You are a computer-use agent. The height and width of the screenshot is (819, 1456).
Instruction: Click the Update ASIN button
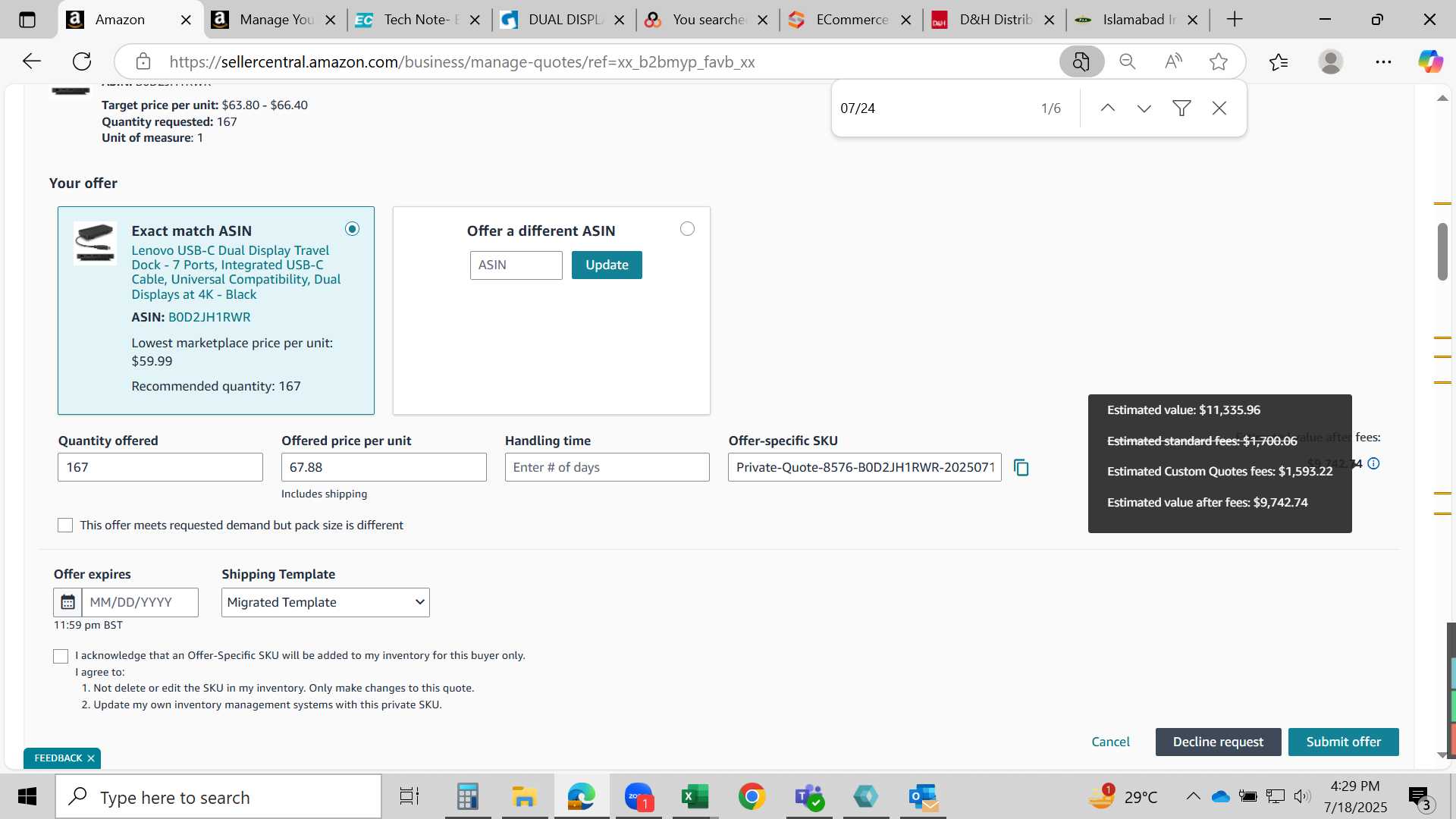607,265
